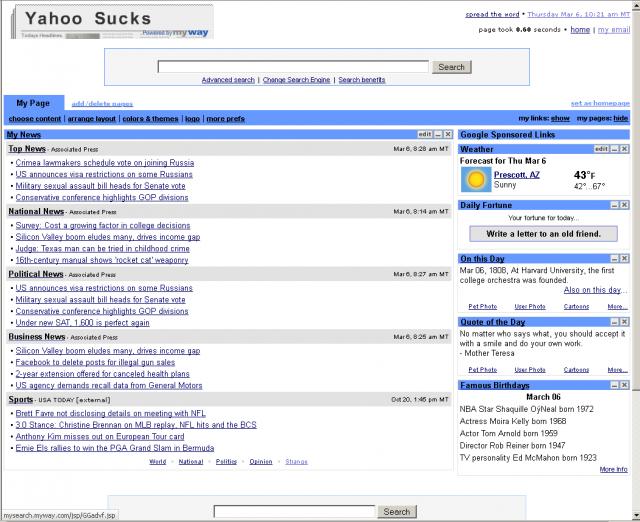Open Prescott, AZ forecast link
This screenshot has height=522, width=640.
click(x=517, y=174)
